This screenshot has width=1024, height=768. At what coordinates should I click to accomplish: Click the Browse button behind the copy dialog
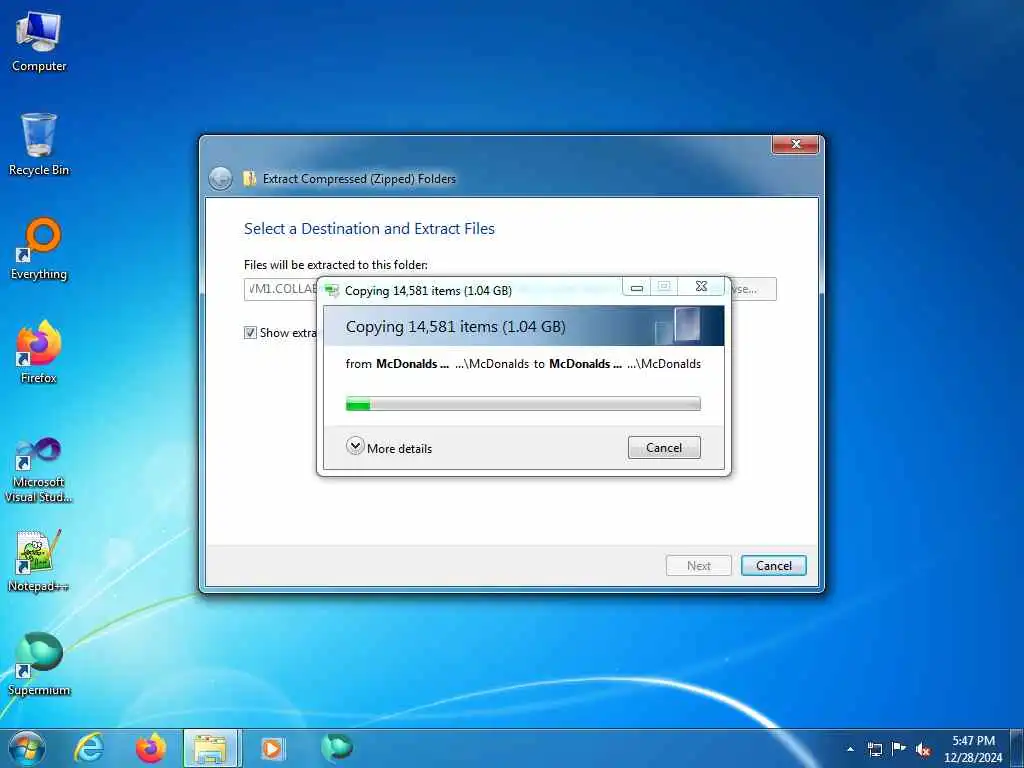point(752,289)
